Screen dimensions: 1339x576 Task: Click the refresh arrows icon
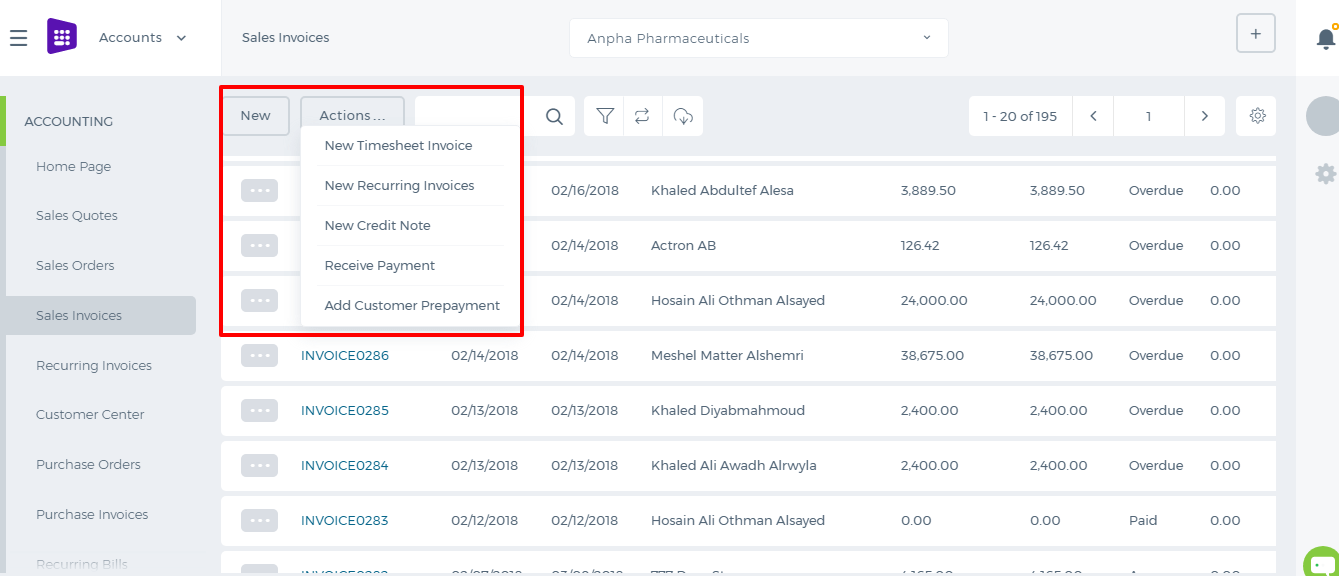(x=642, y=116)
